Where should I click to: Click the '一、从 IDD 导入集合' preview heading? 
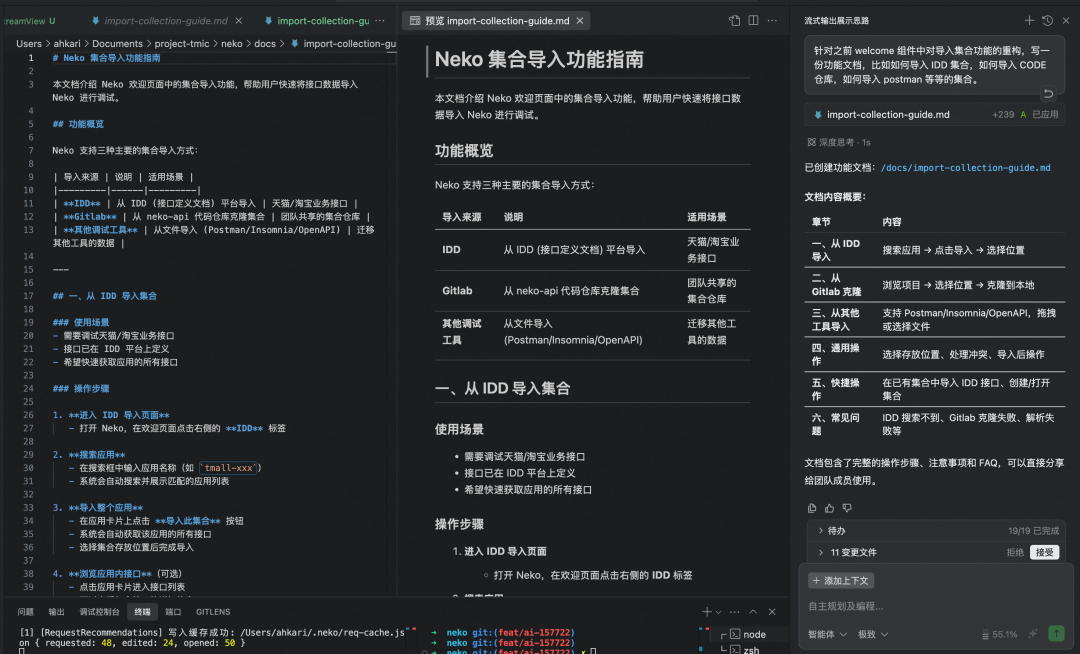[x=503, y=388]
